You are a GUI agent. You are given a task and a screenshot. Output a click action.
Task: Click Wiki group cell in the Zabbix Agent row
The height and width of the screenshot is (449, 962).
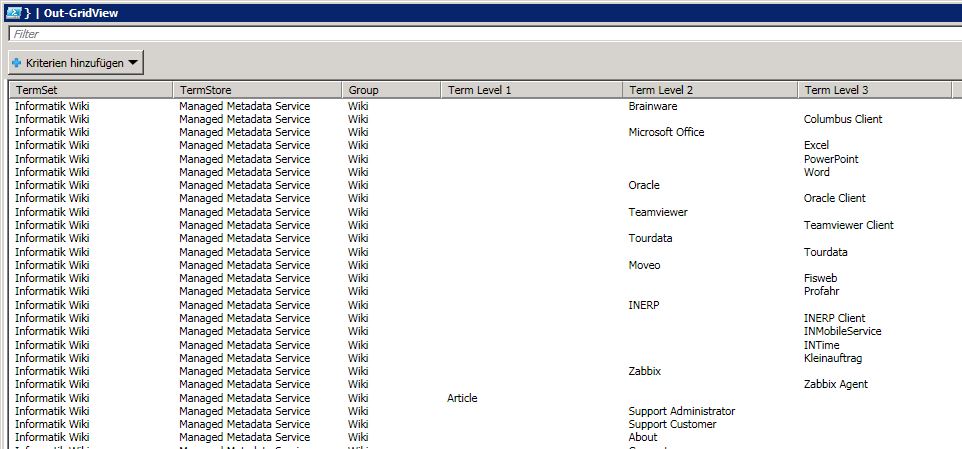pyautogui.click(x=358, y=385)
